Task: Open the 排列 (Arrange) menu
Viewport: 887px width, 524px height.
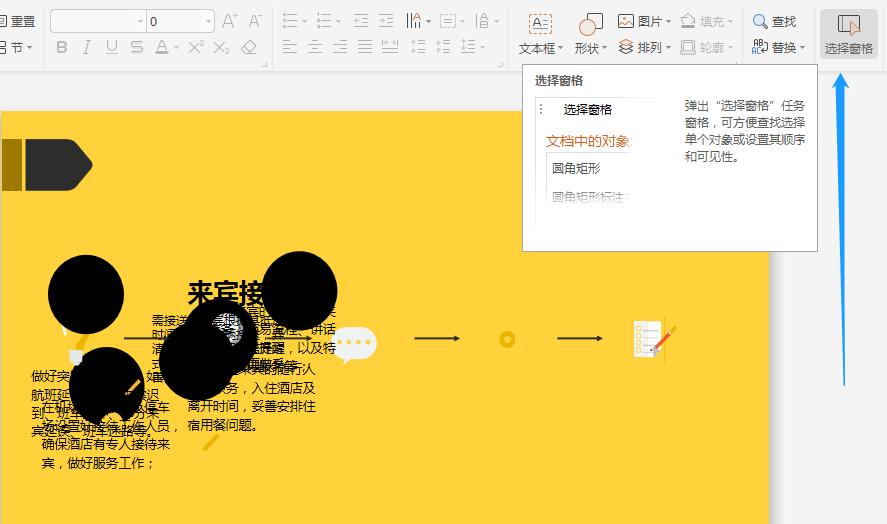Action: (644, 48)
